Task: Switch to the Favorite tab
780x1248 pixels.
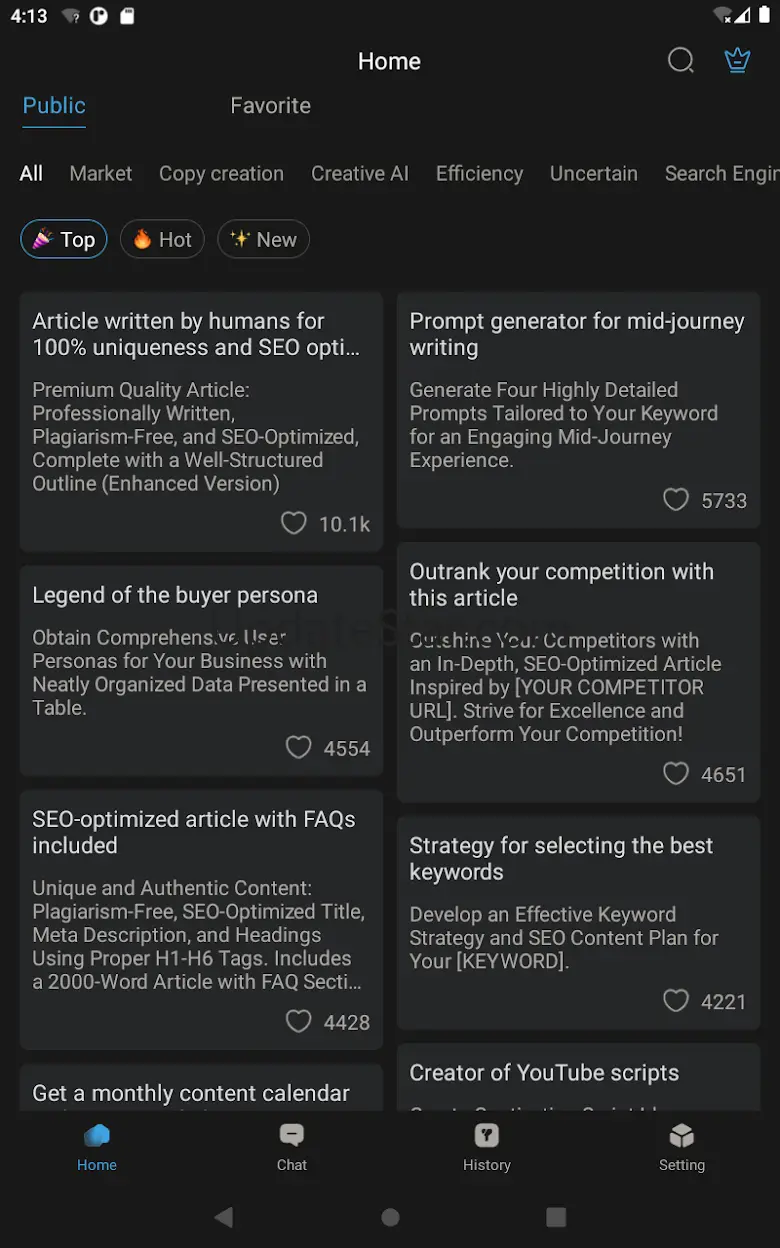Action: [270, 106]
